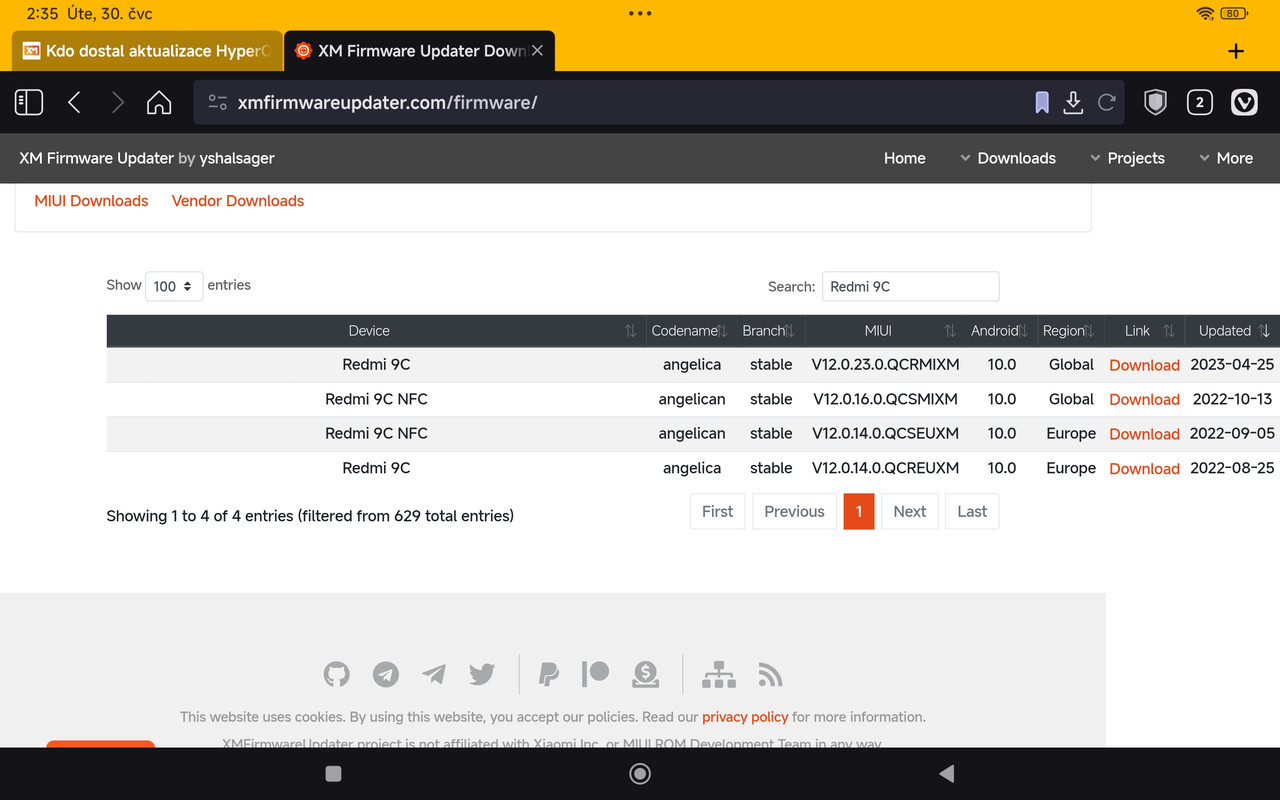
Task: Select the 2023-04-25 updated date cell
Action: [x=1232, y=364]
